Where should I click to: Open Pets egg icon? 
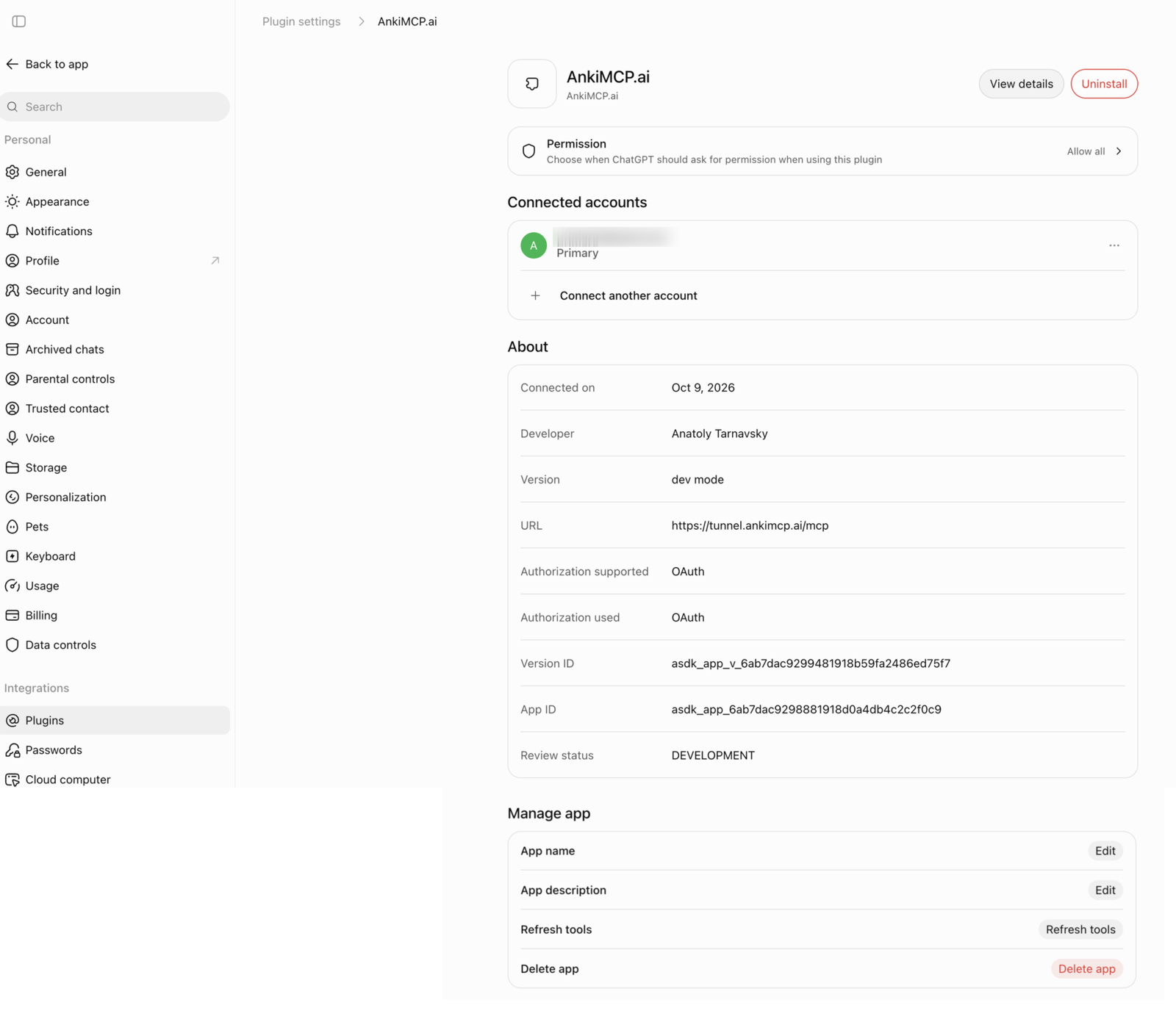tap(12, 527)
